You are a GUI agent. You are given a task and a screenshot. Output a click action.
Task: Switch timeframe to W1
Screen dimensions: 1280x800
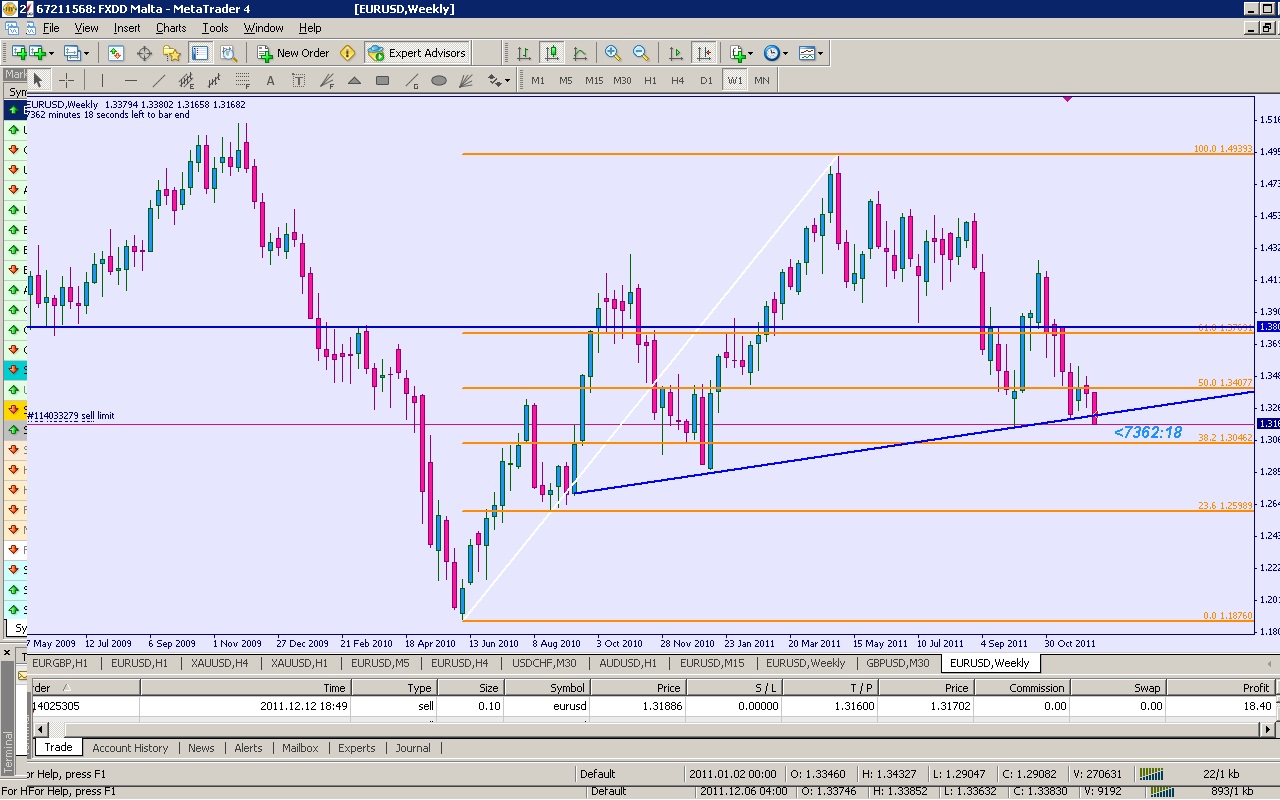point(735,80)
